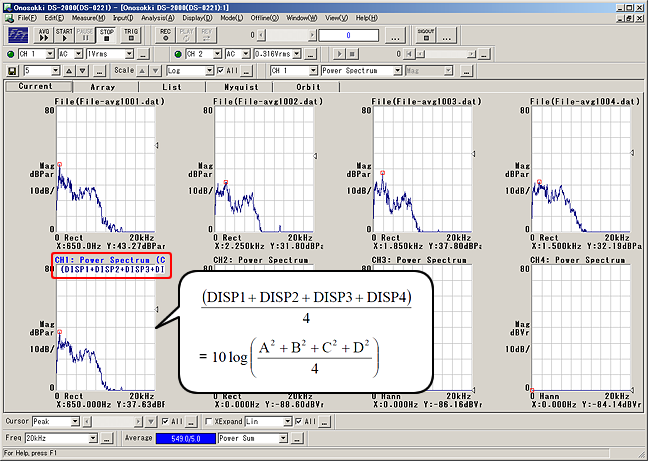This screenshot has width=648, height=461.
Task: Click the Average 549.0/5.0 progress field
Action: coord(186,438)
